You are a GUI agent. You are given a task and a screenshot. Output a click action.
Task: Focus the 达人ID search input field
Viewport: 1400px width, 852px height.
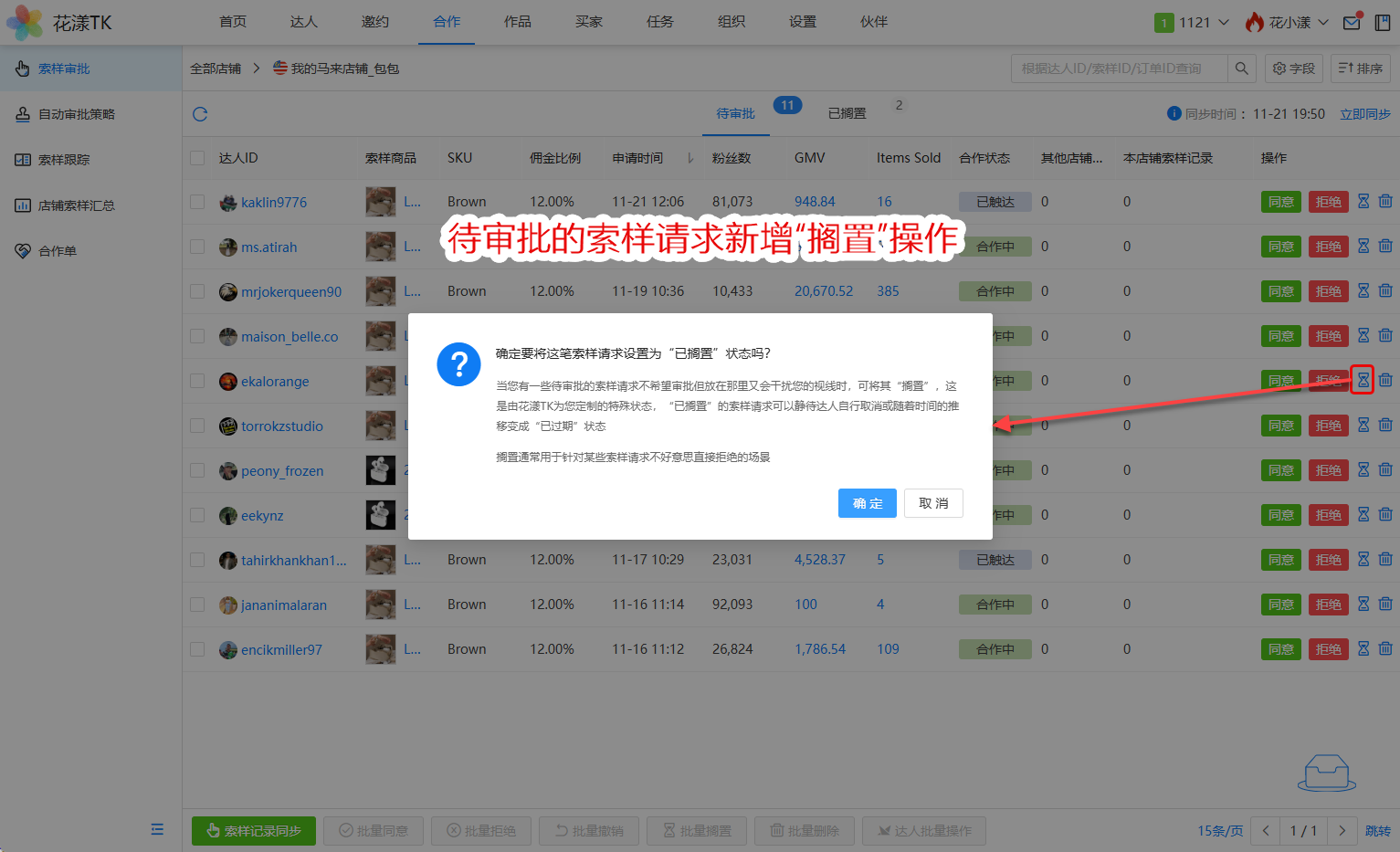pyautogui.click(x=1119, y=68)
